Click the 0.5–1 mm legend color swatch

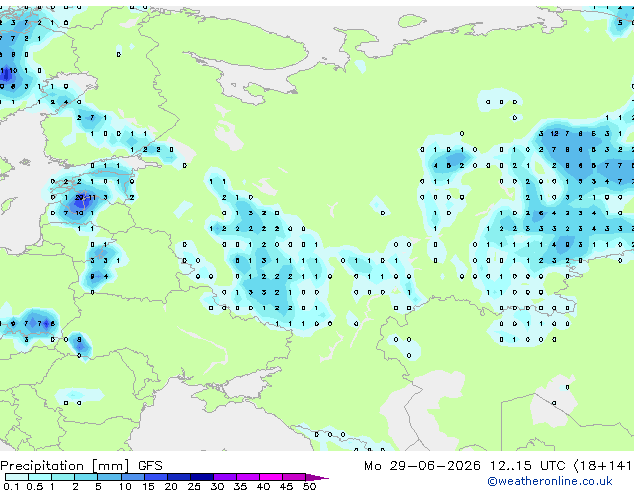[x=40, y=477]
